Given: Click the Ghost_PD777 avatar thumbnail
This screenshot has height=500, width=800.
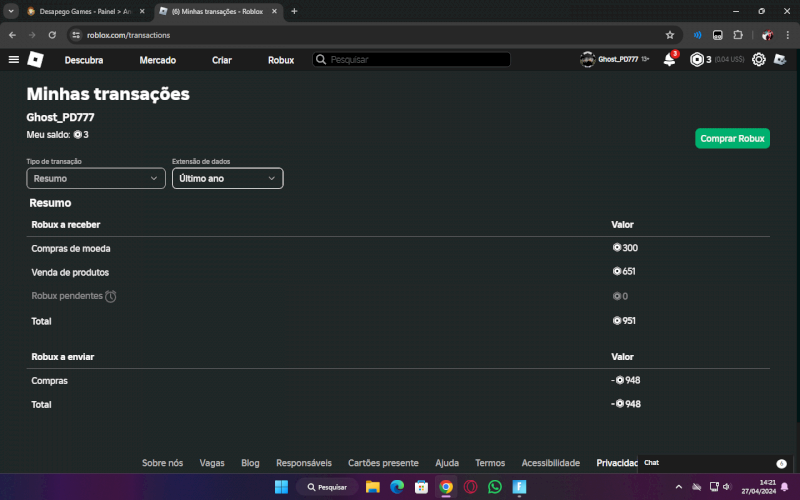Looking at the screenshot, I should click(587, 60).
